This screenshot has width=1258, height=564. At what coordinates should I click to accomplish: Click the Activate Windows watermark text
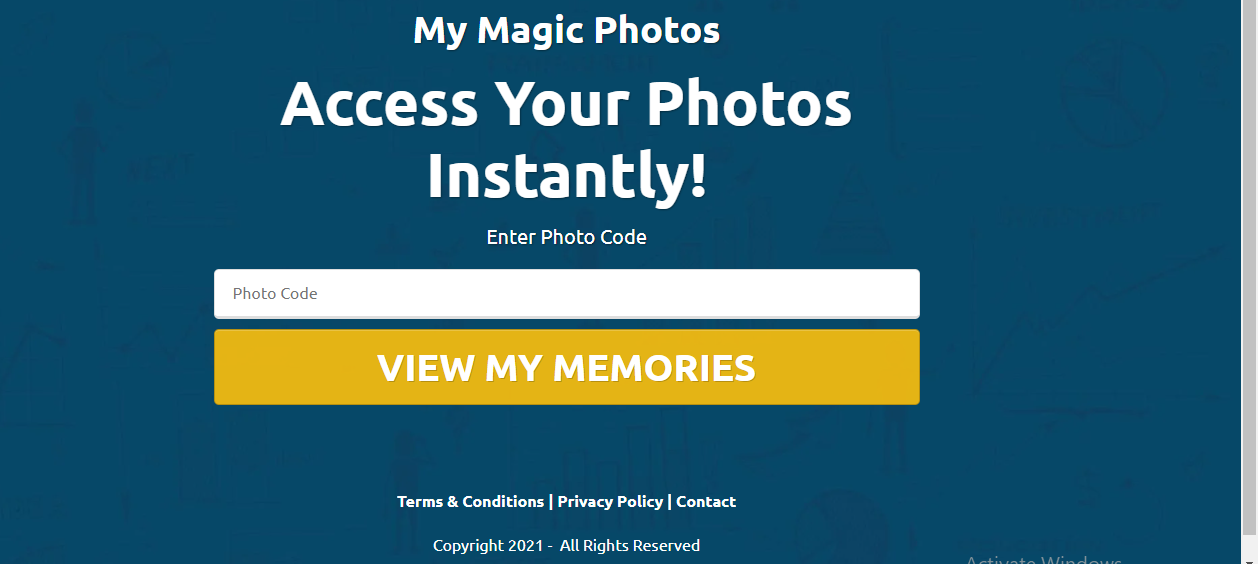click(1044, 559)
